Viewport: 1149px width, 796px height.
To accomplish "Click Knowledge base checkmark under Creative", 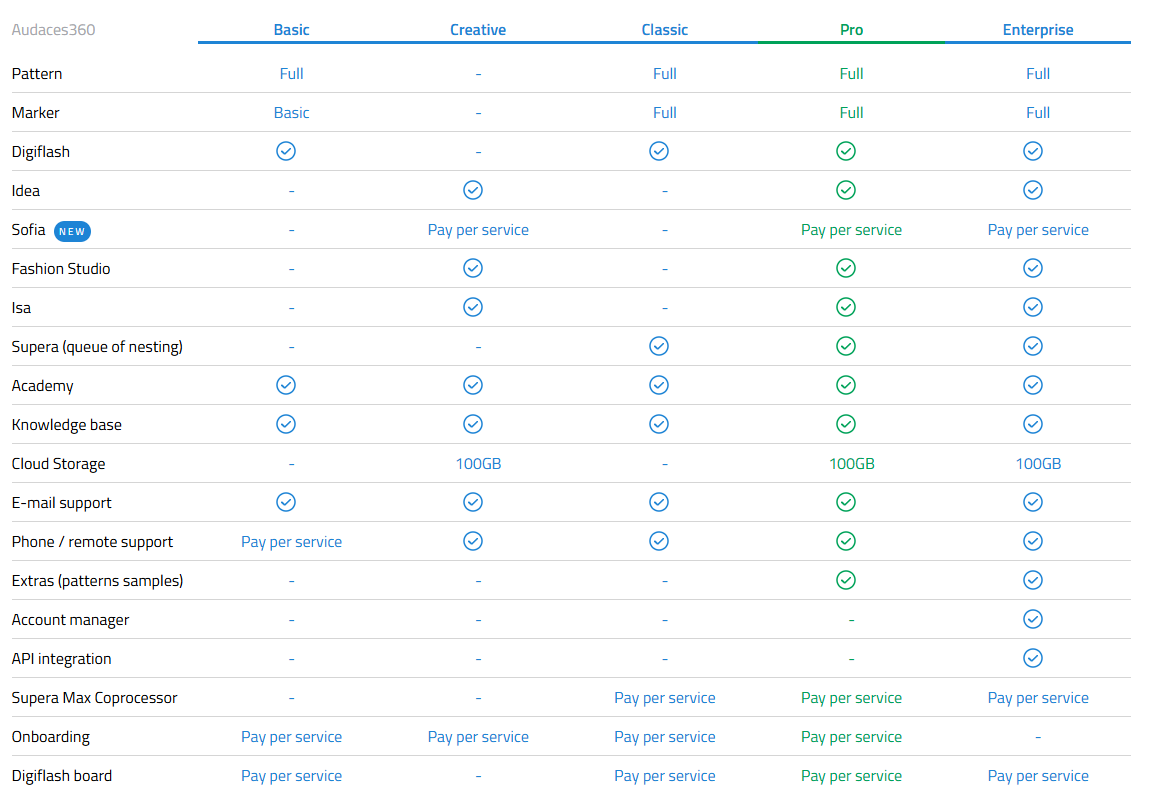I will tap(473, 424).
